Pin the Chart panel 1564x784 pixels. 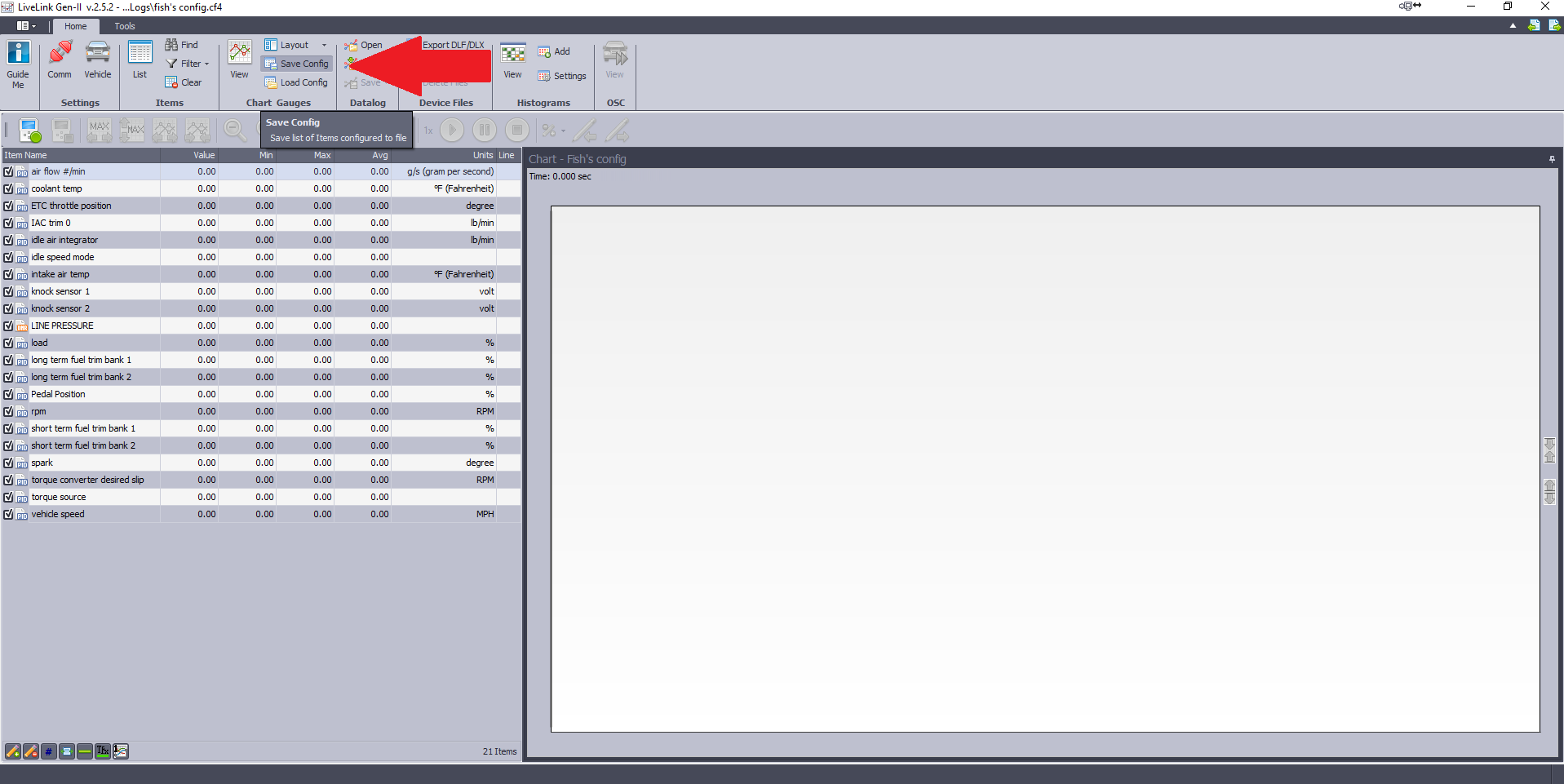pyautogui.click(x=1552, y=159)
